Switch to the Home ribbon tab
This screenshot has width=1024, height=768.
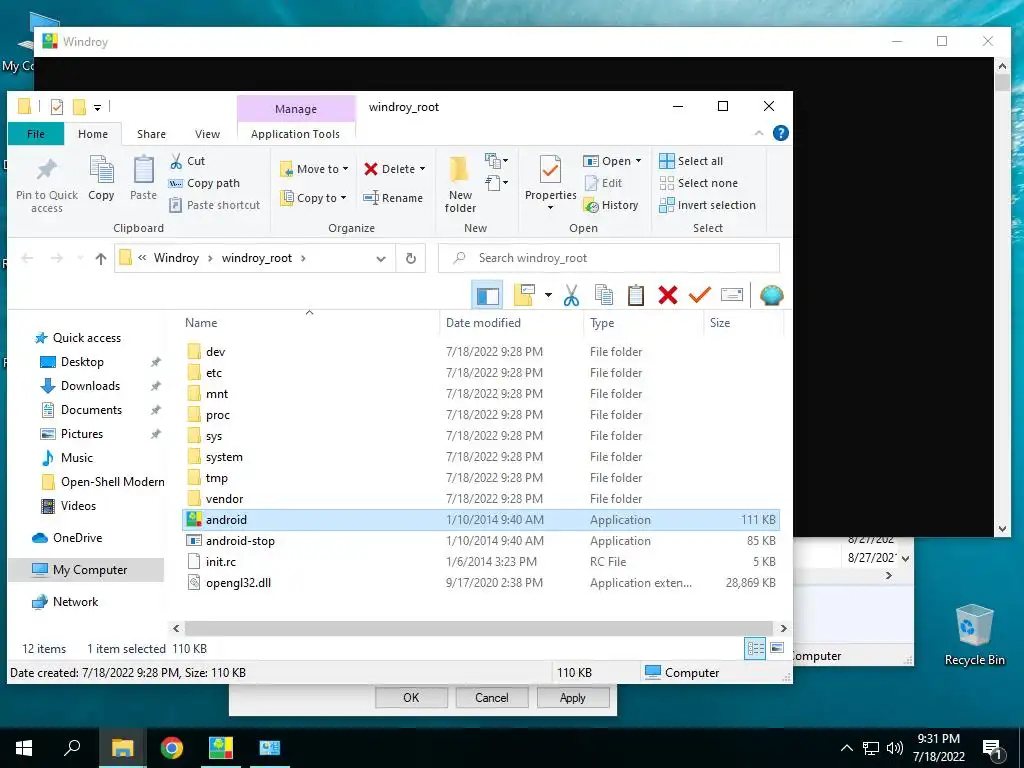click(x=93, y=134)
